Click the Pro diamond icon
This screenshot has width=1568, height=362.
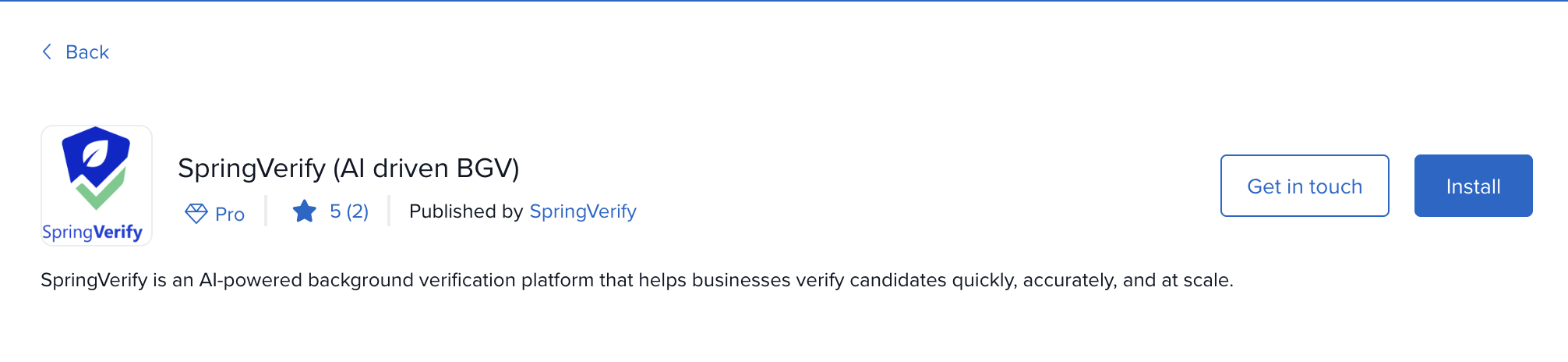click(196, 213)
